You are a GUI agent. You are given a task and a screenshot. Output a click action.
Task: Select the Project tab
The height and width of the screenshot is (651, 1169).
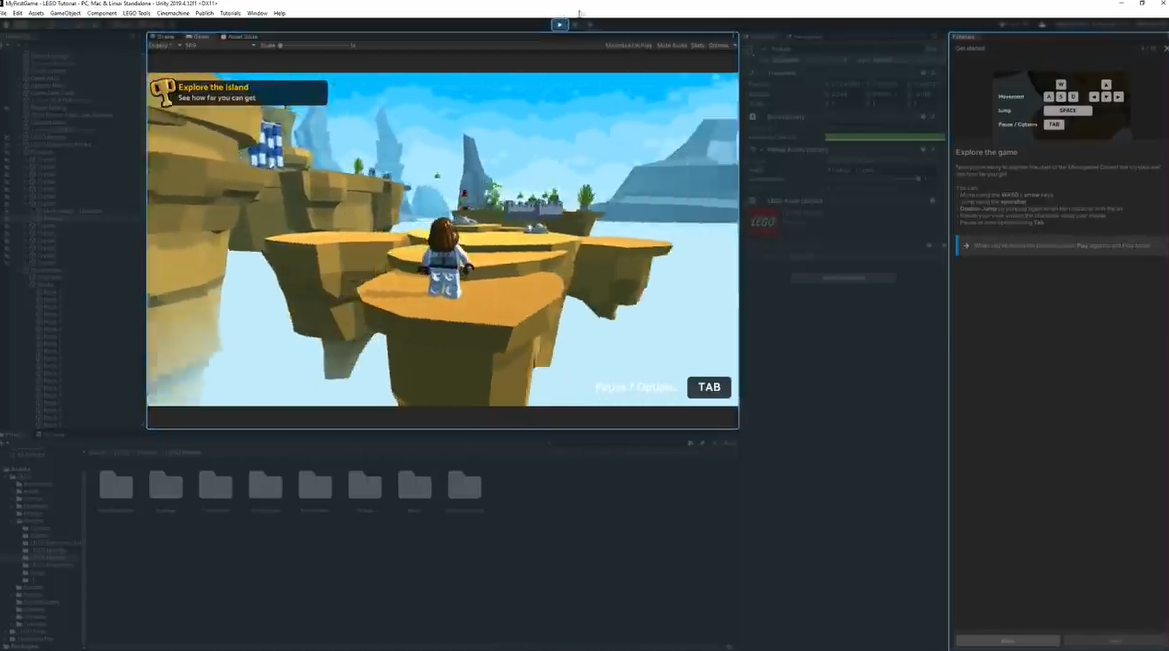(x=14, y=434)
